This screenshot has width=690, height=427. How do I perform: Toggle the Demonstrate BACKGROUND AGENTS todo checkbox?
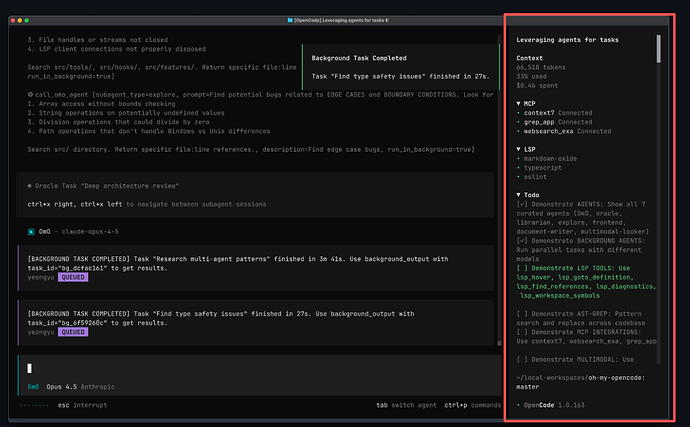click(x=522, y=241)
